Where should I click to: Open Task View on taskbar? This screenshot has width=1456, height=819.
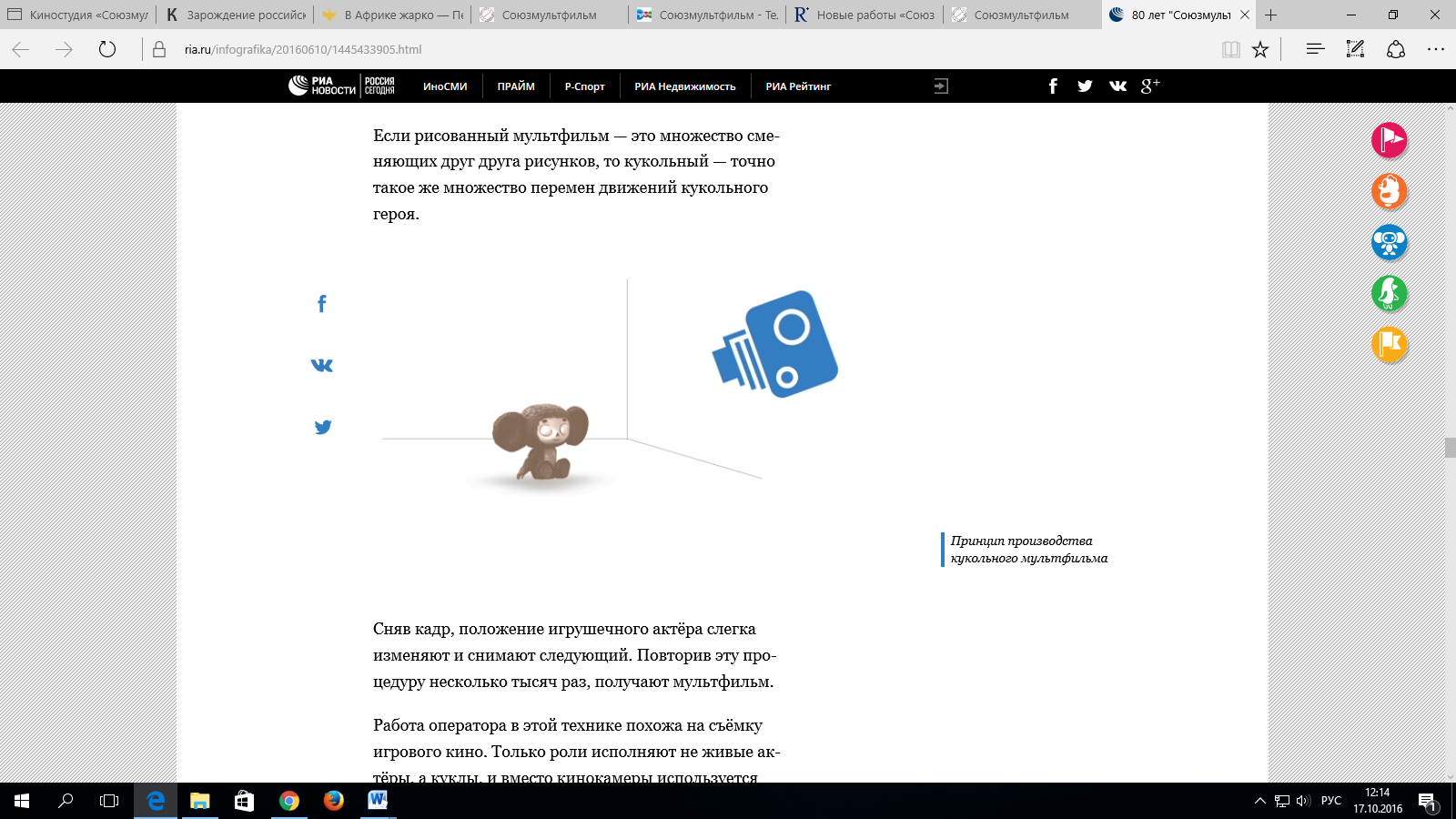coord(109,801)
